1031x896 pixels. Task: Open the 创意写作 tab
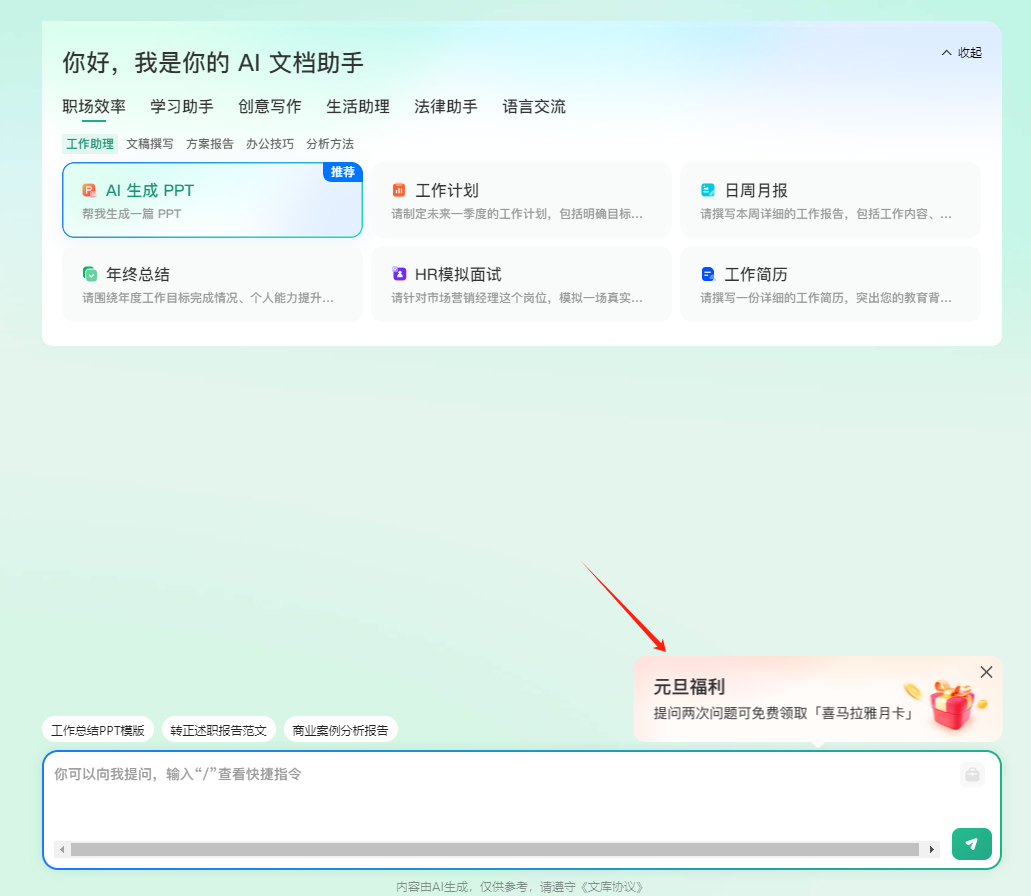pos(268,106)
